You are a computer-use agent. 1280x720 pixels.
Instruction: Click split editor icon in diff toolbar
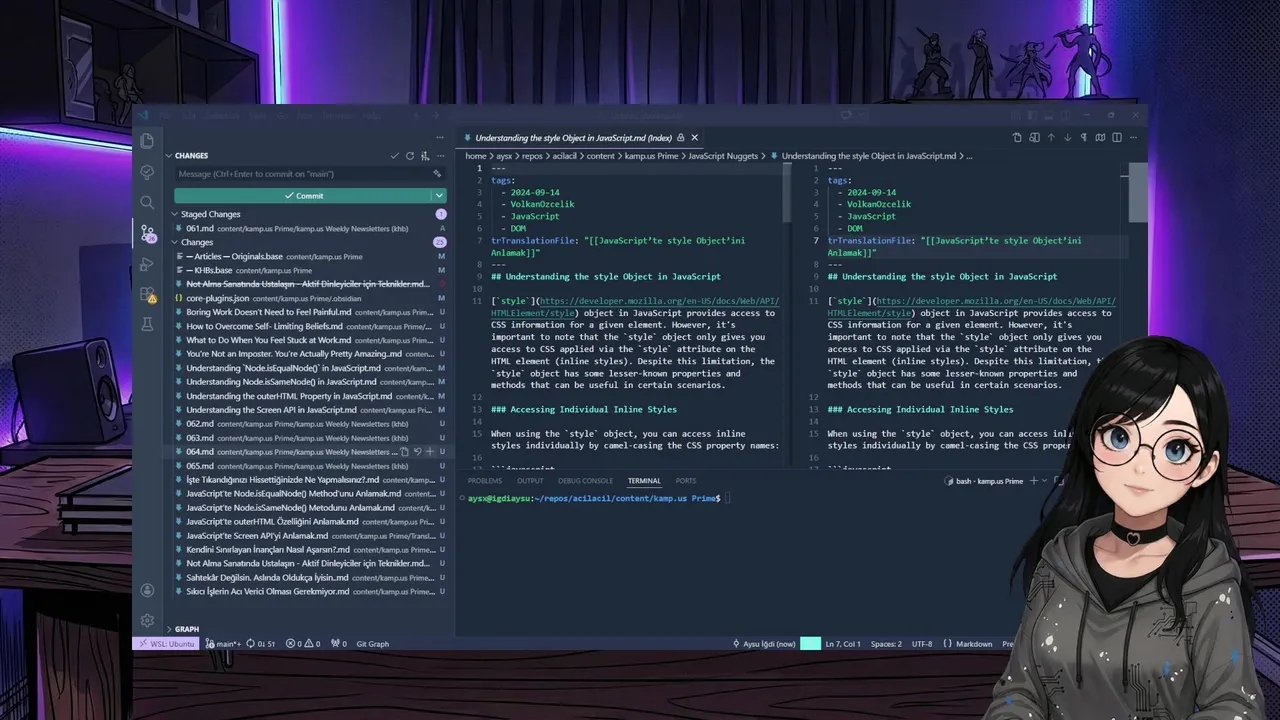click(1119, 138)
